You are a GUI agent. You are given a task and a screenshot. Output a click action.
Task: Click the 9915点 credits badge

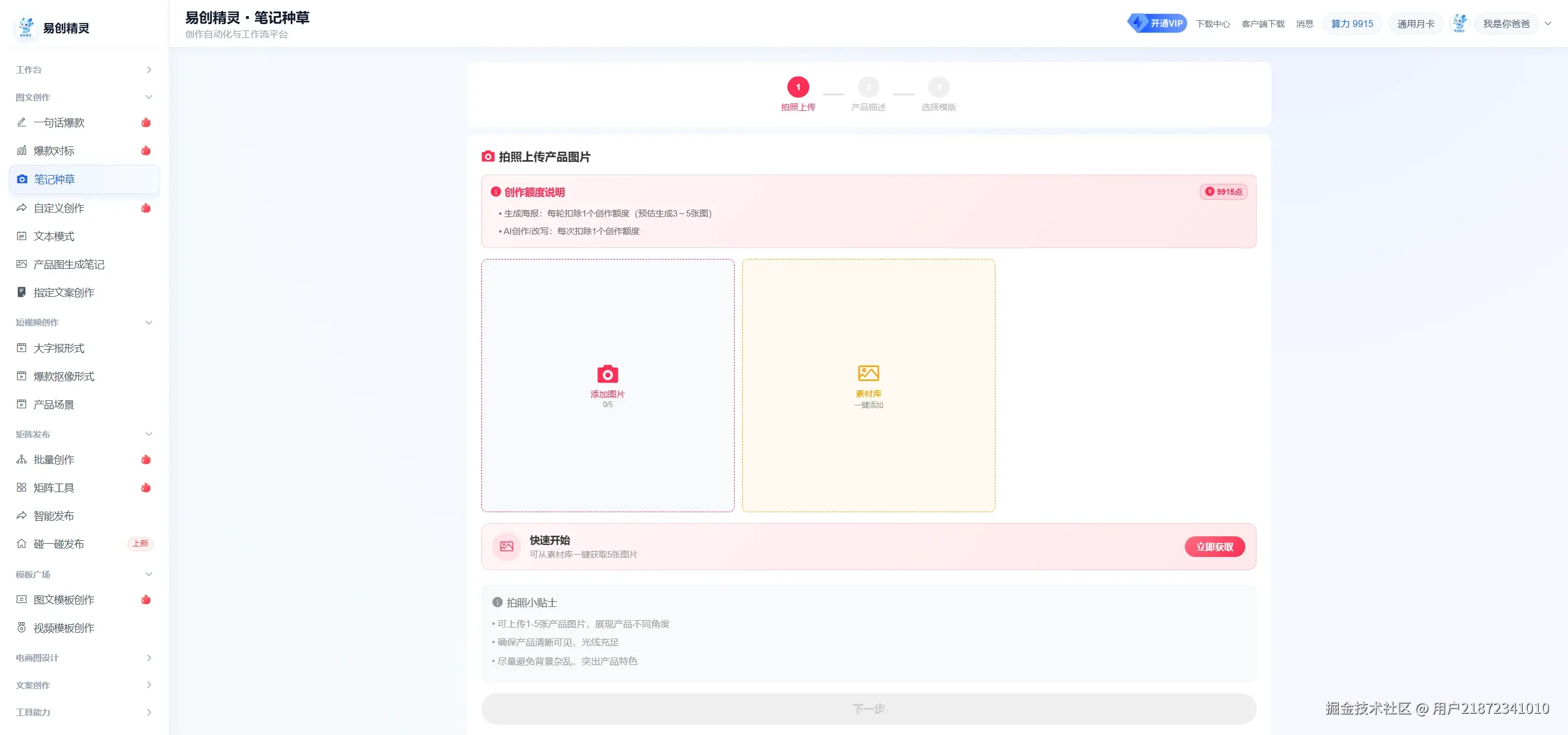(1223, 192)
